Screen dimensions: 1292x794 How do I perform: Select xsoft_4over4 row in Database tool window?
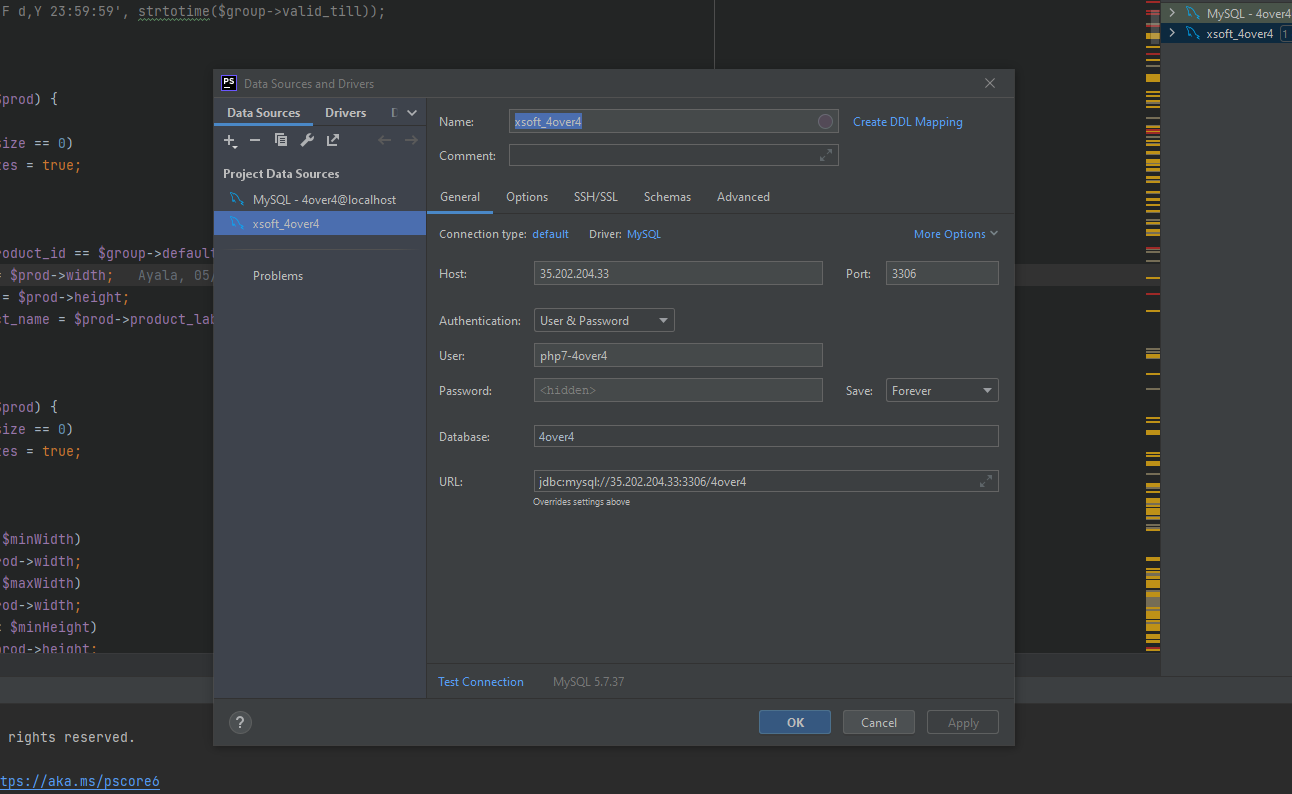point(1227,33)
